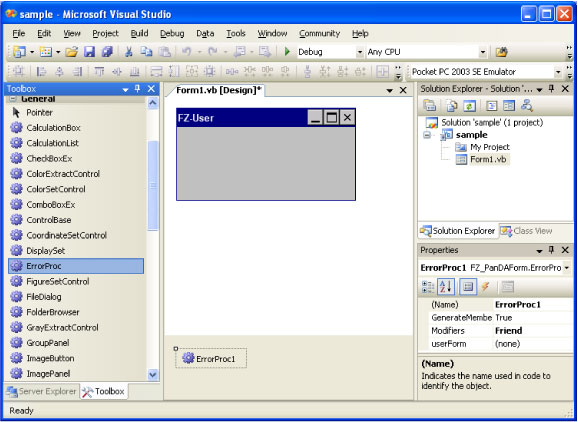578x422 pixels.
Task: Open the Tools menu
Action: (236, 34)
